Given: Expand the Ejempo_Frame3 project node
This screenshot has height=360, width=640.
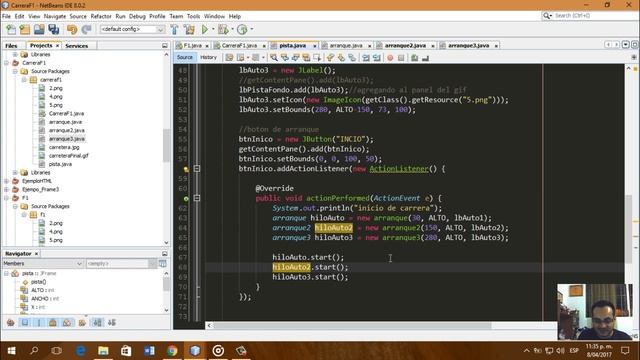Looking at the screenshot, I should pos(7,189).
